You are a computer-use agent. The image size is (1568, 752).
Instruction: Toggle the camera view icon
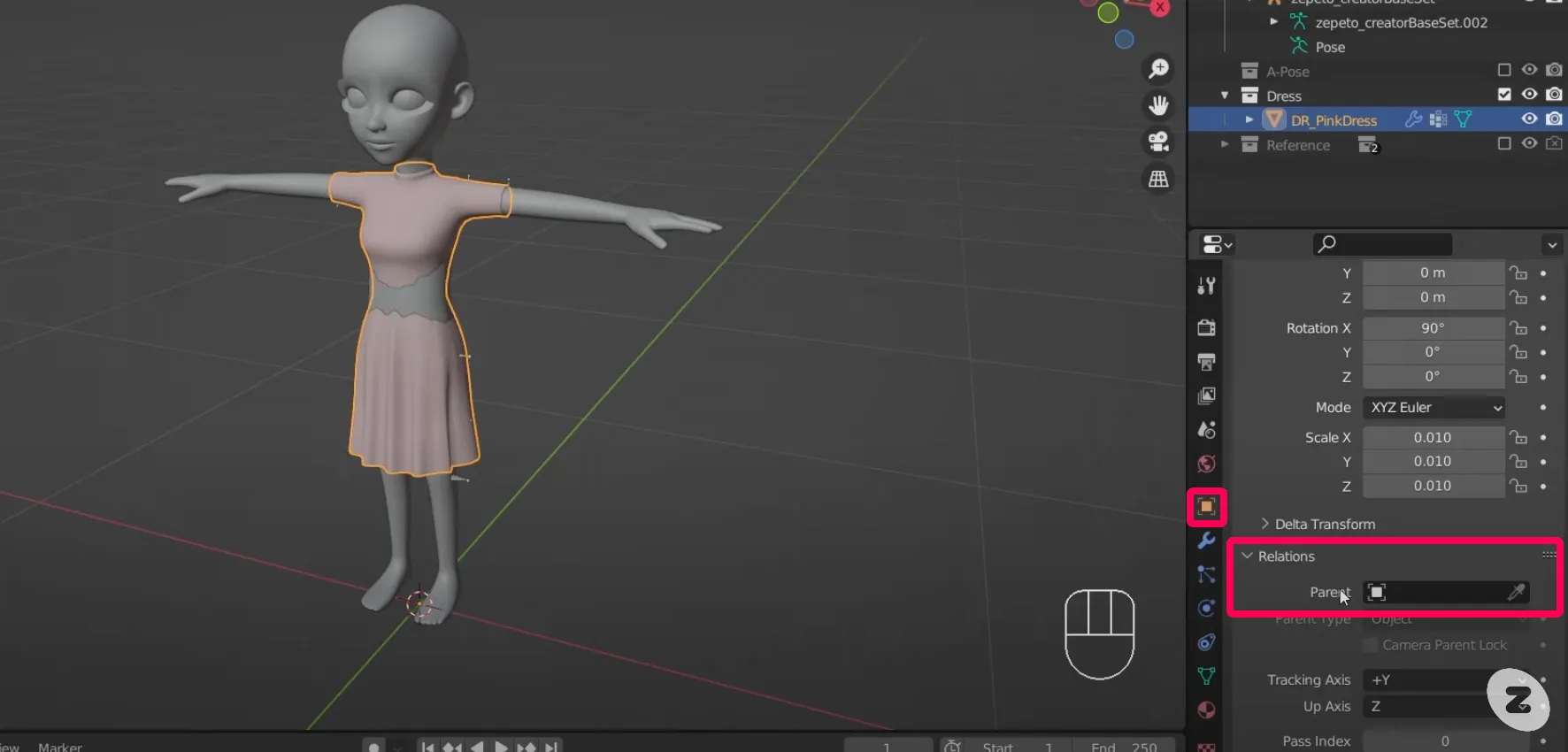pyautogui.click(x=1158, y=142)
